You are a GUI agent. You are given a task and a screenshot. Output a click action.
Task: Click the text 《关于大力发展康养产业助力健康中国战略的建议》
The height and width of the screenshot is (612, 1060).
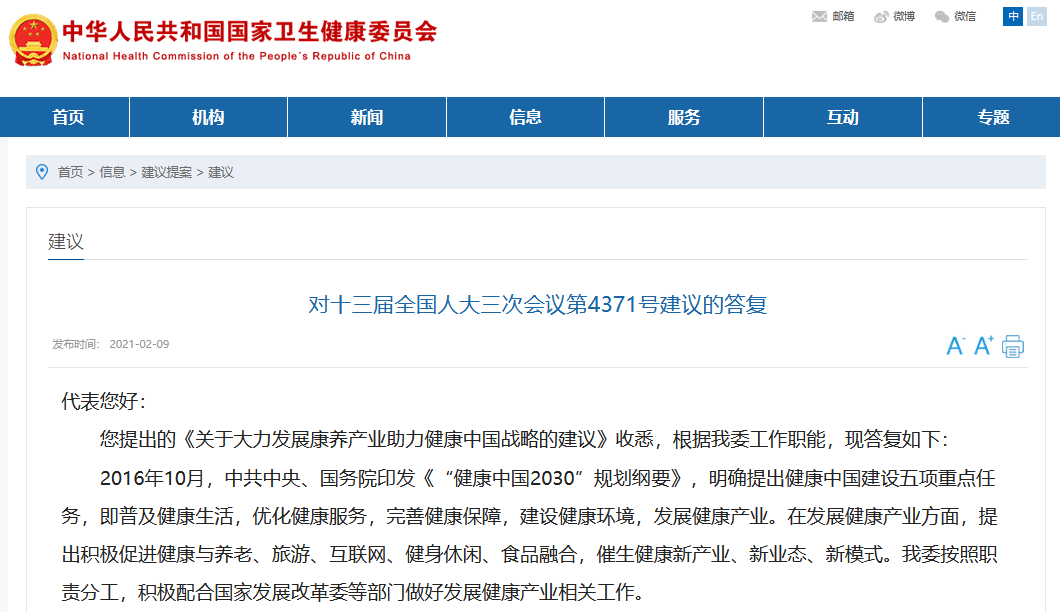pos(393,440)
